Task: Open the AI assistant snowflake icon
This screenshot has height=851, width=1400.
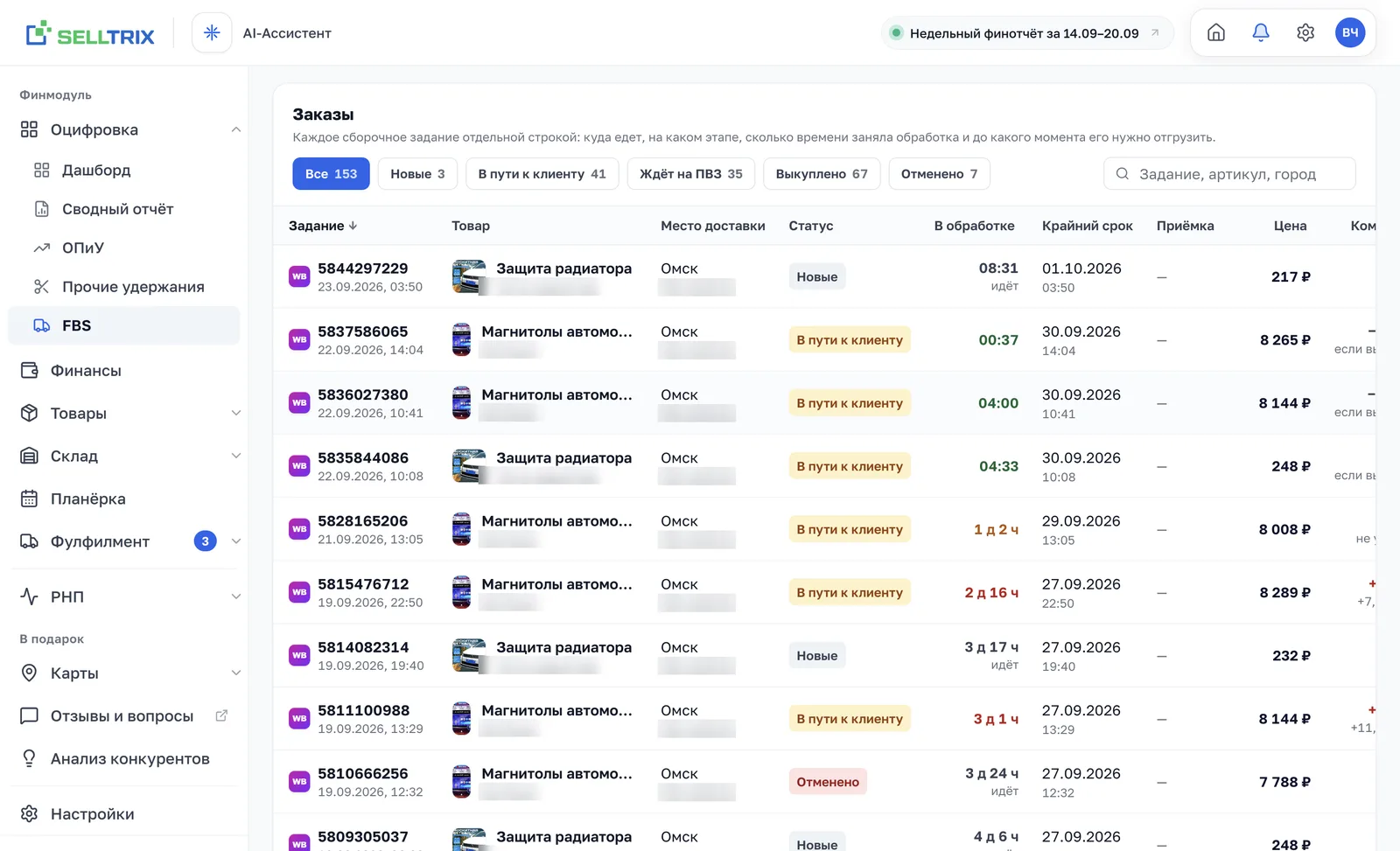Action: [x=212, y=33]
